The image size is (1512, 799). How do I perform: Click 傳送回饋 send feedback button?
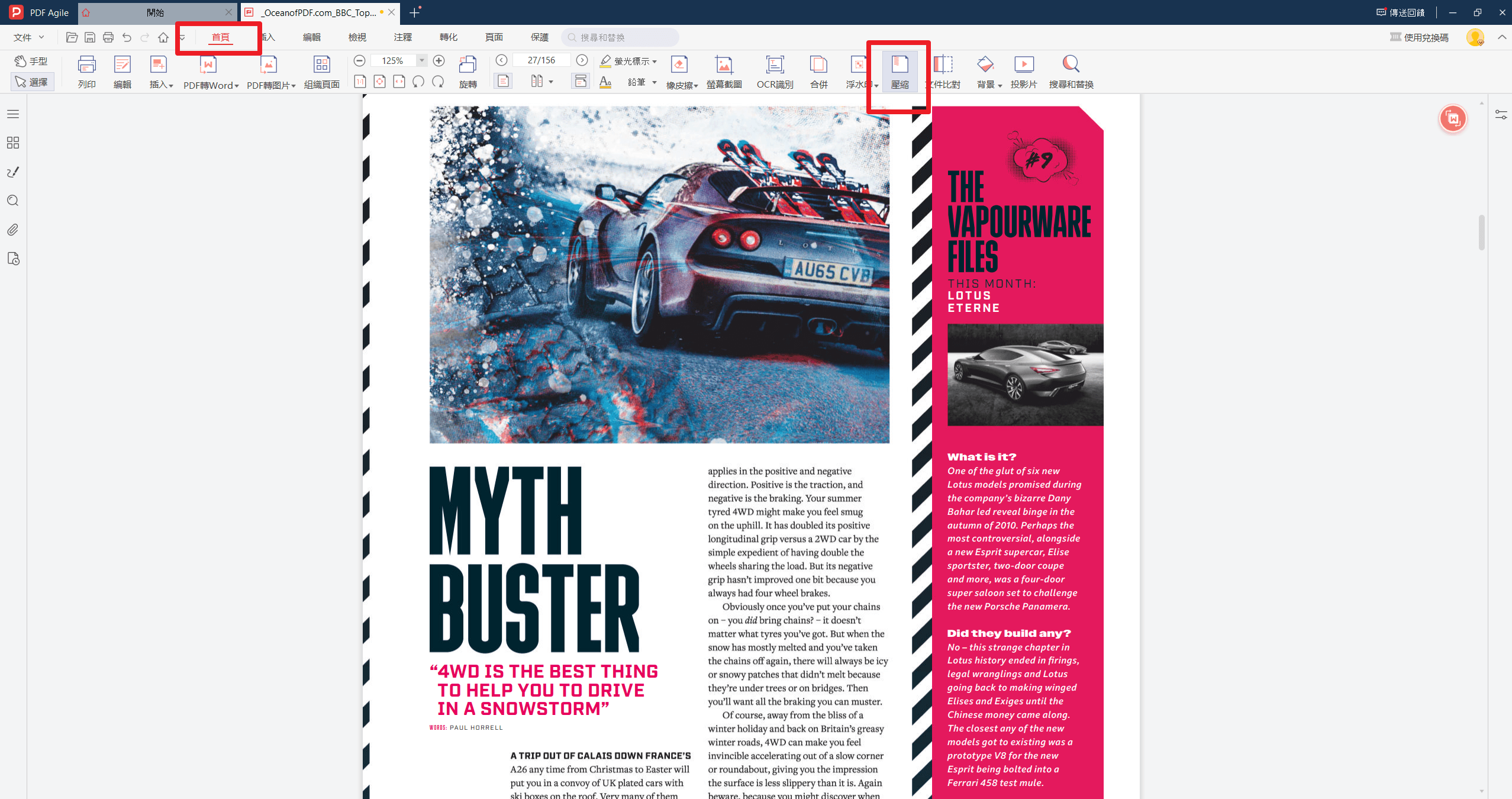[x=1400, y=12]
